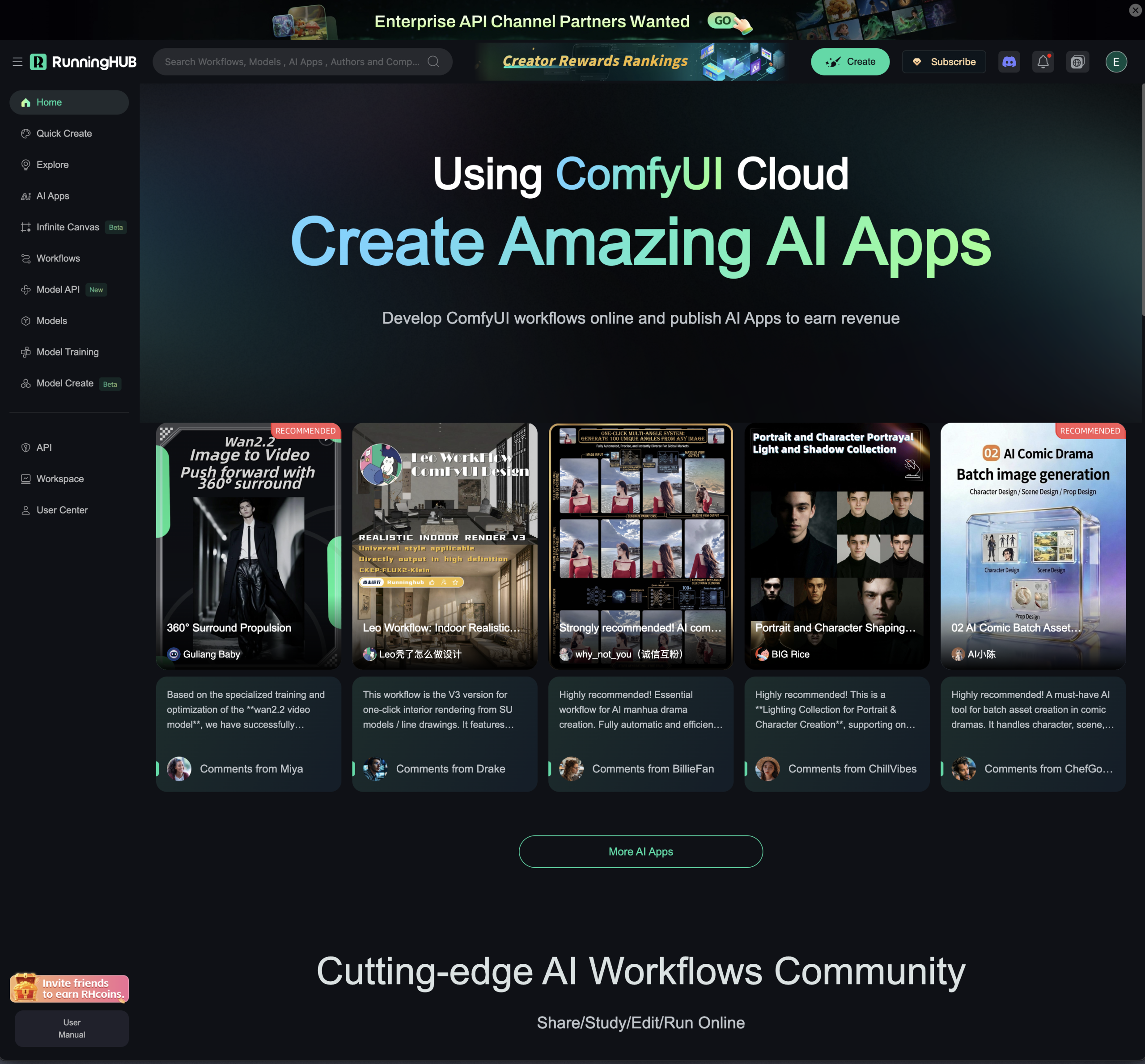Click BIG Rice author name
1145x1064 pixels.
[790, 654]
